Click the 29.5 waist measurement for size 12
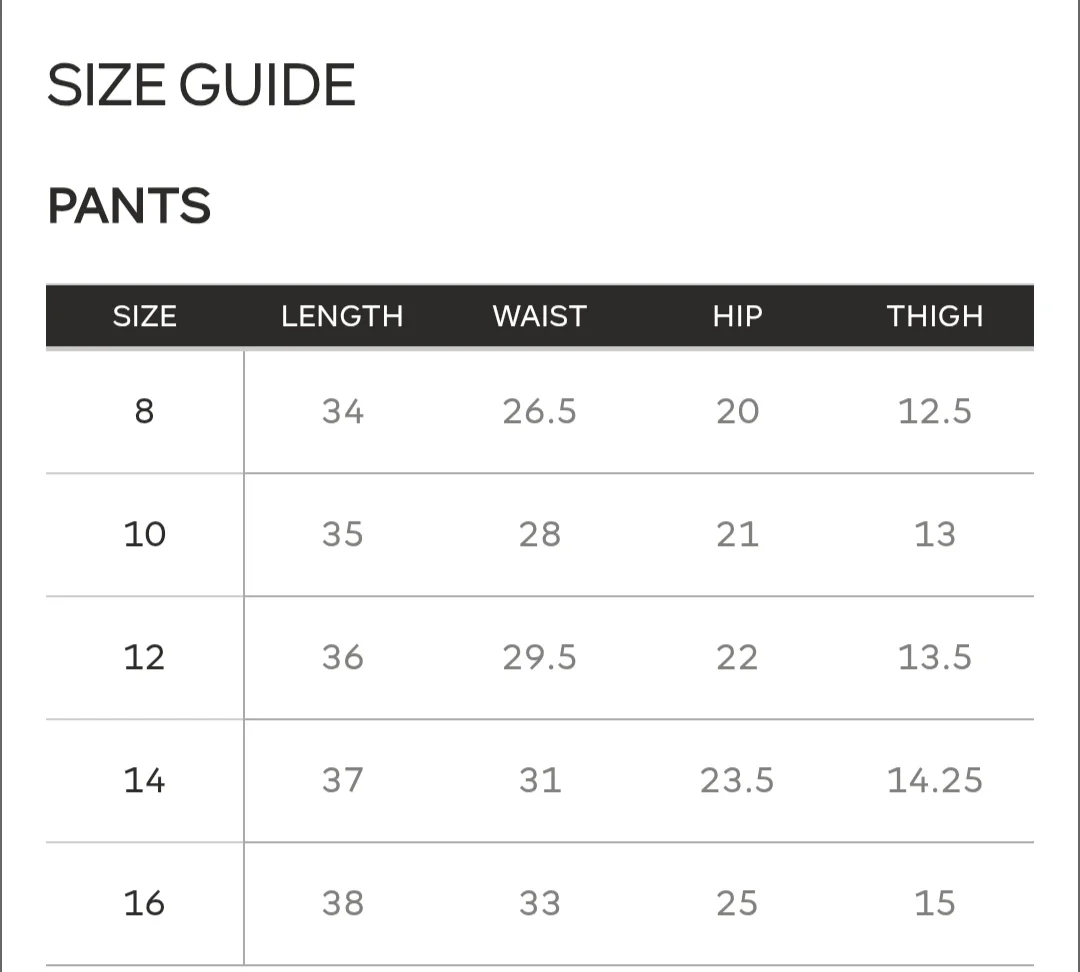 tap(540, 657)
